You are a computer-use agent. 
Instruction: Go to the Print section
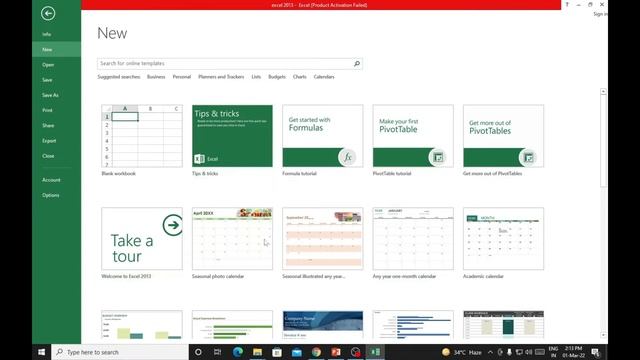(x=47, y=110)
